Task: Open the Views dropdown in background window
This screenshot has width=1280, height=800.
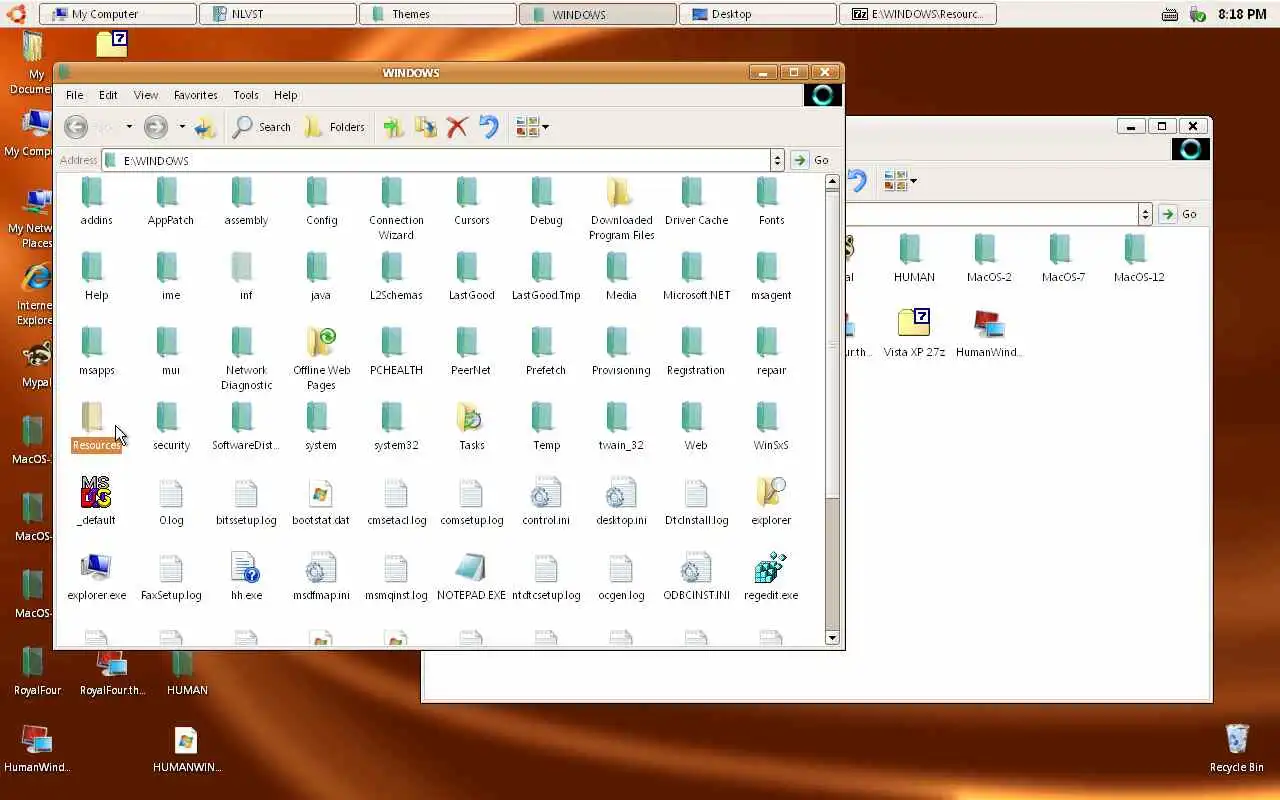Action: [900, 181]
